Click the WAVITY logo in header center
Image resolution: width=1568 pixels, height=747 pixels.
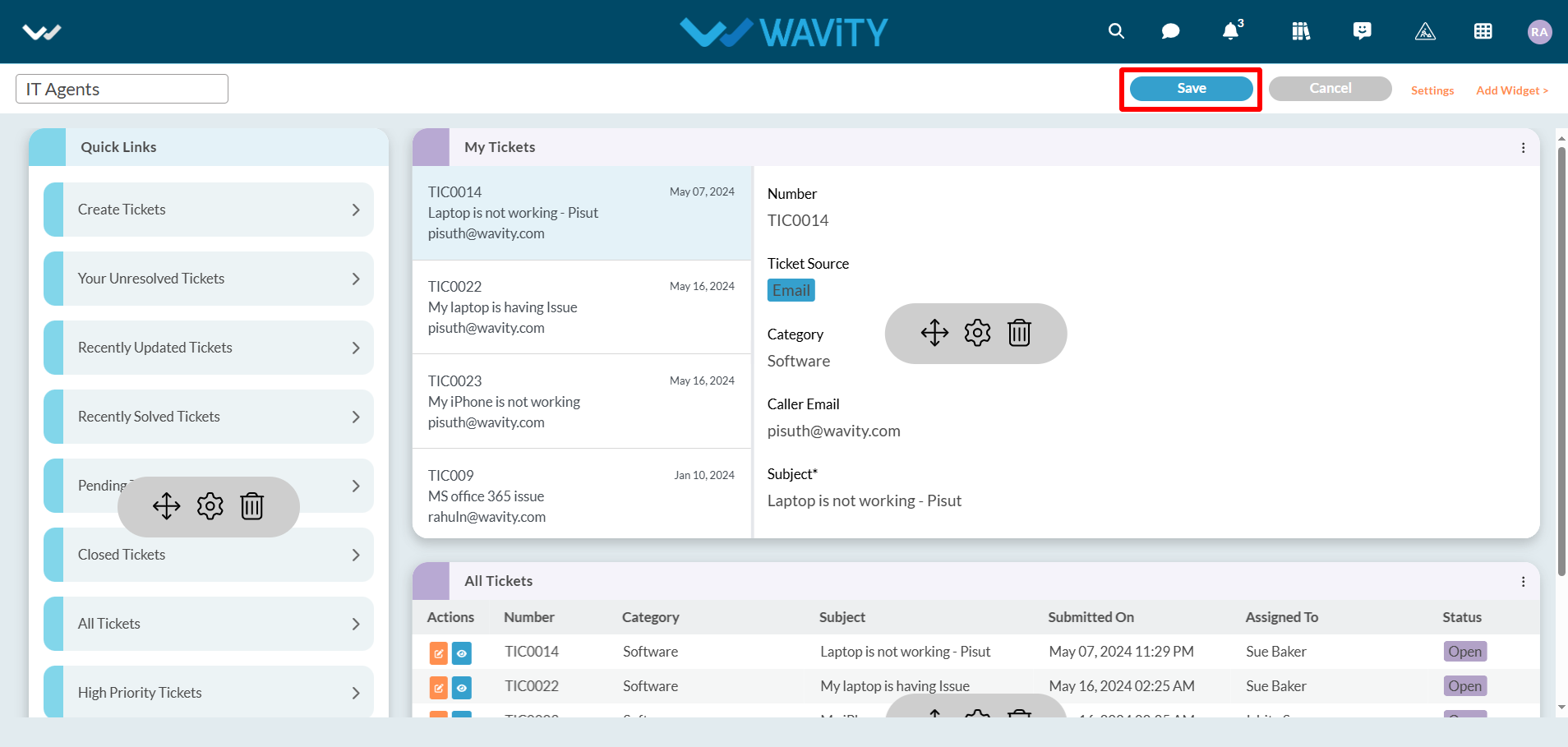tap(784, 32)
